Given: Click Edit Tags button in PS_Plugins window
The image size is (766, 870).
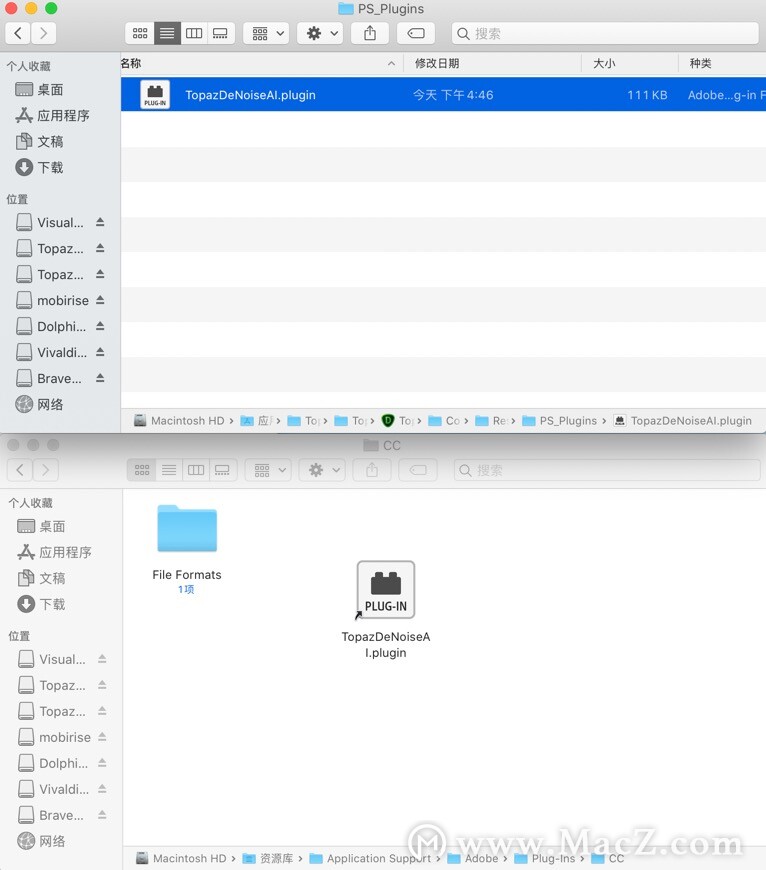Looking at the screenshot, I should [x=416, y=33].
